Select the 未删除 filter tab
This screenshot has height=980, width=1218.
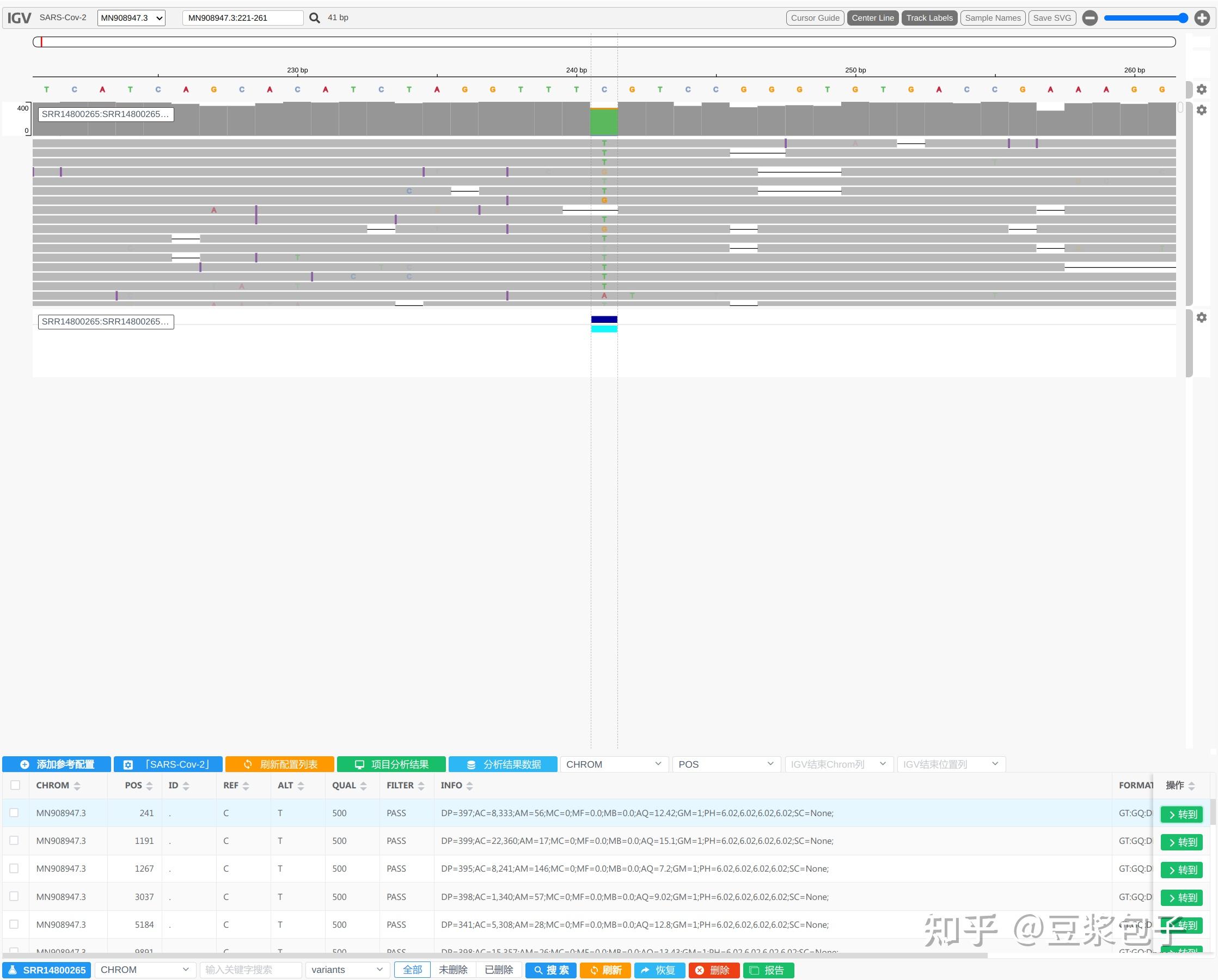tap(453, 969)
